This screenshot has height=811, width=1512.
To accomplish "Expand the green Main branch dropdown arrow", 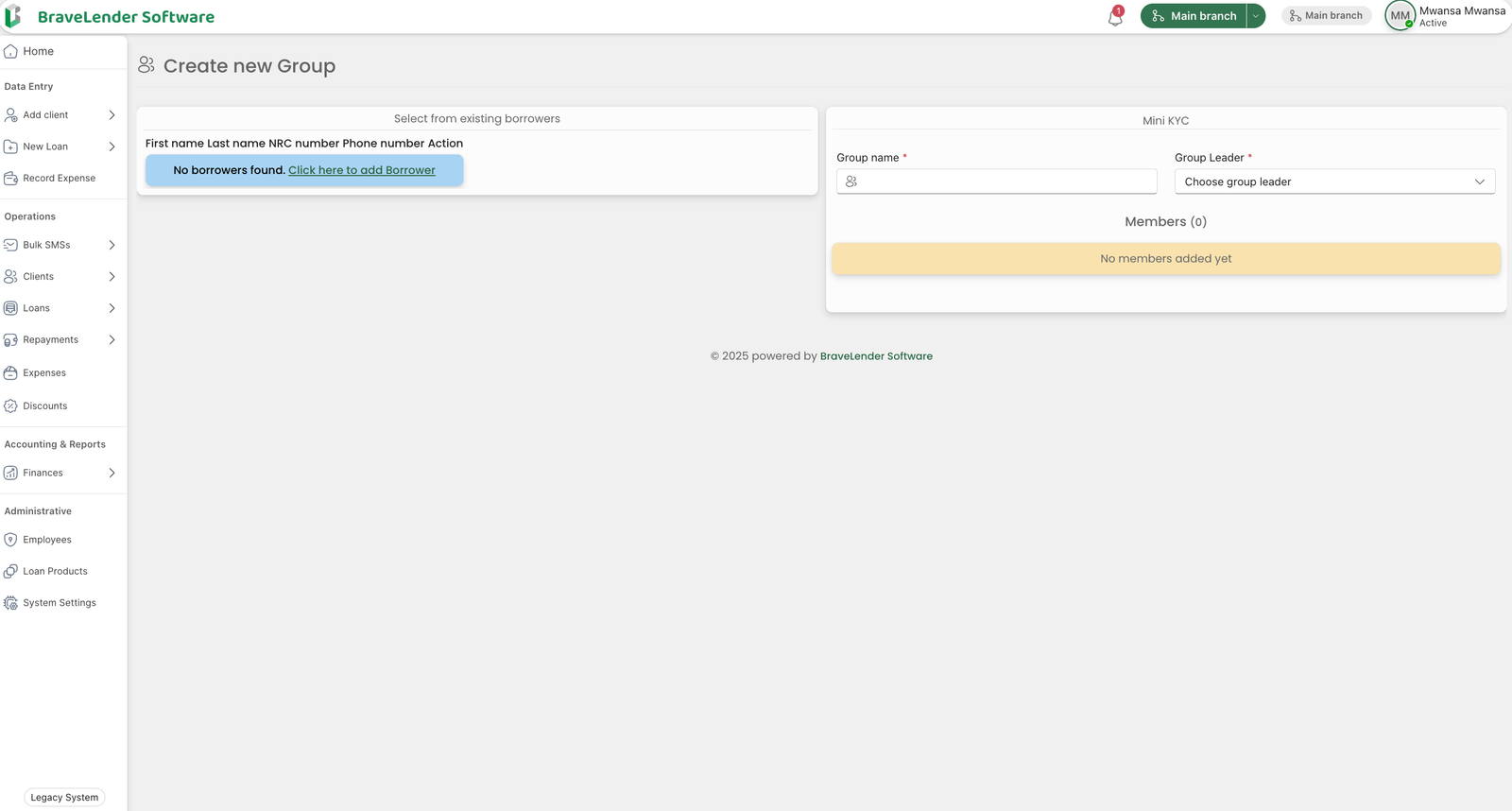I will pyautogui.click(x=1256, y=16).
